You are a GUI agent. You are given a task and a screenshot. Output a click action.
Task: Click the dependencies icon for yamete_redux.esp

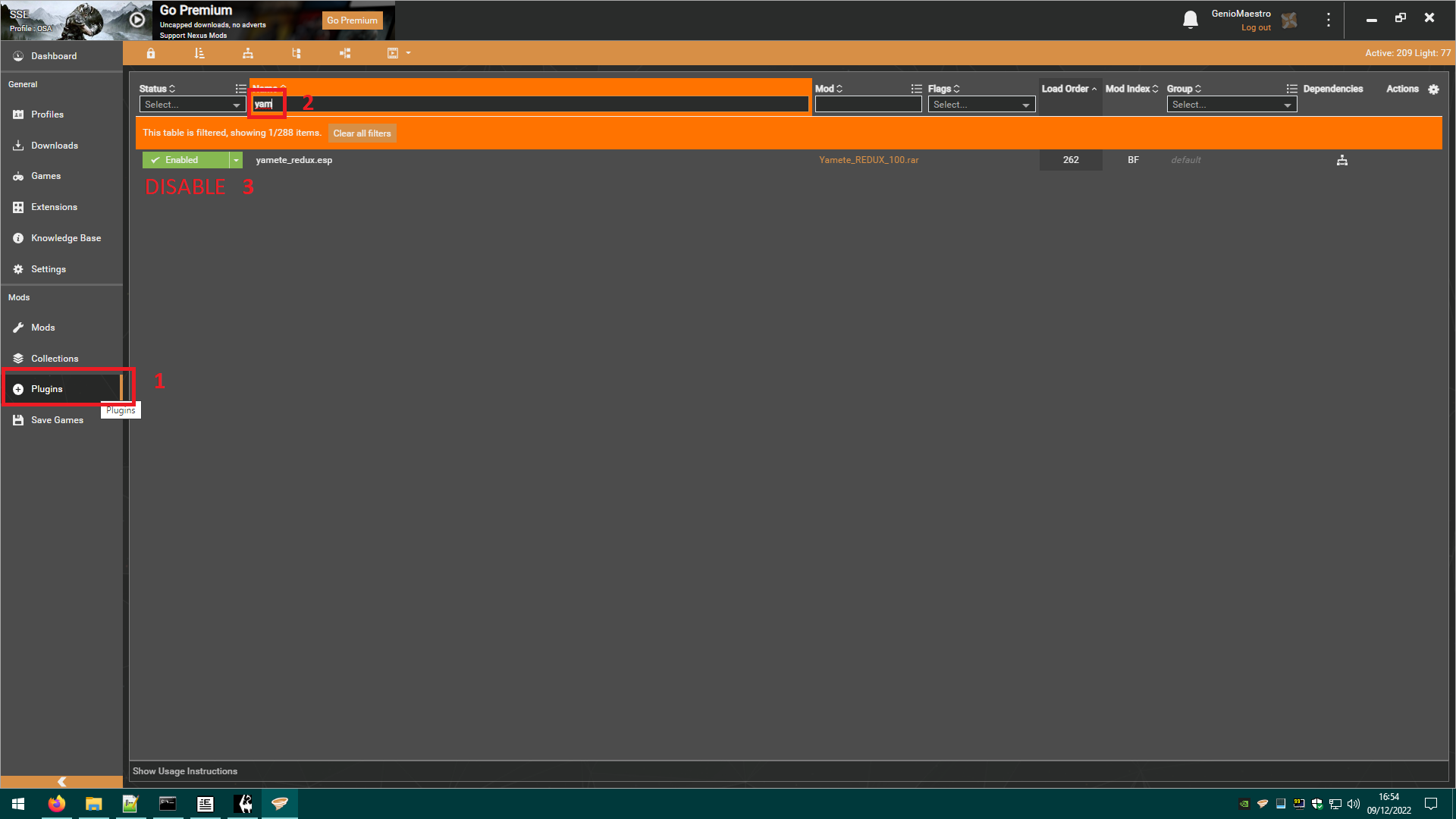(1342, 160)
